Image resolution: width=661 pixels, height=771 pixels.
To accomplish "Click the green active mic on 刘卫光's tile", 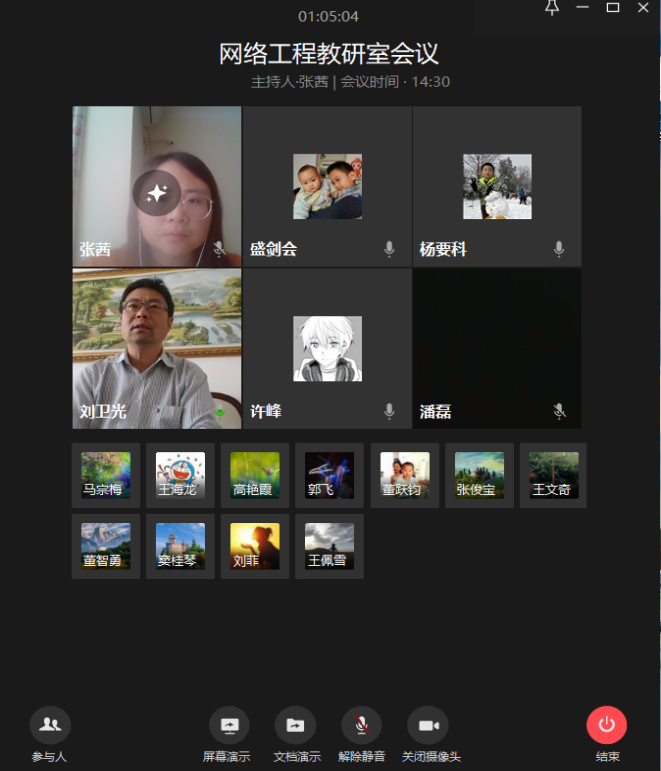I will [x=220, y=411].
